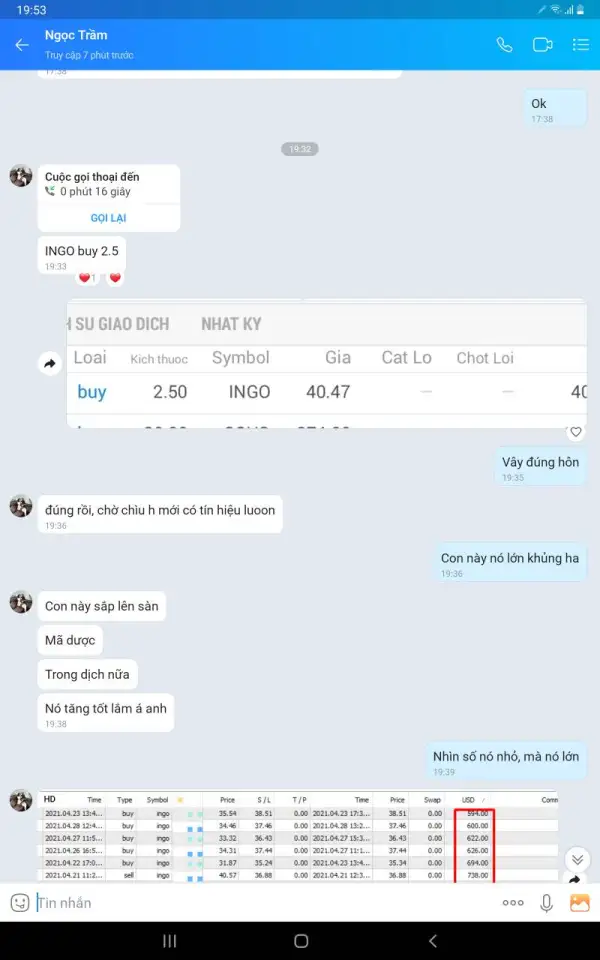Go back using the header arrow

point(22,45)
